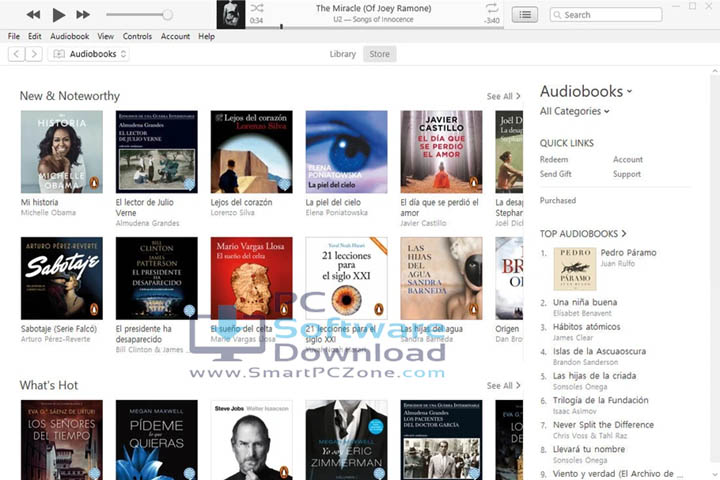720x480 pixels.
Task: Switch to the Library tab
Action: (343, 54)
